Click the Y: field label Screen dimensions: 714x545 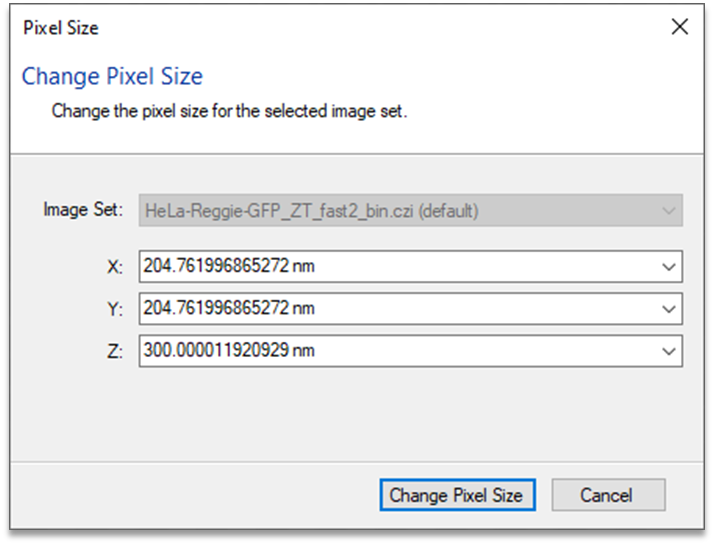[115, 310]
